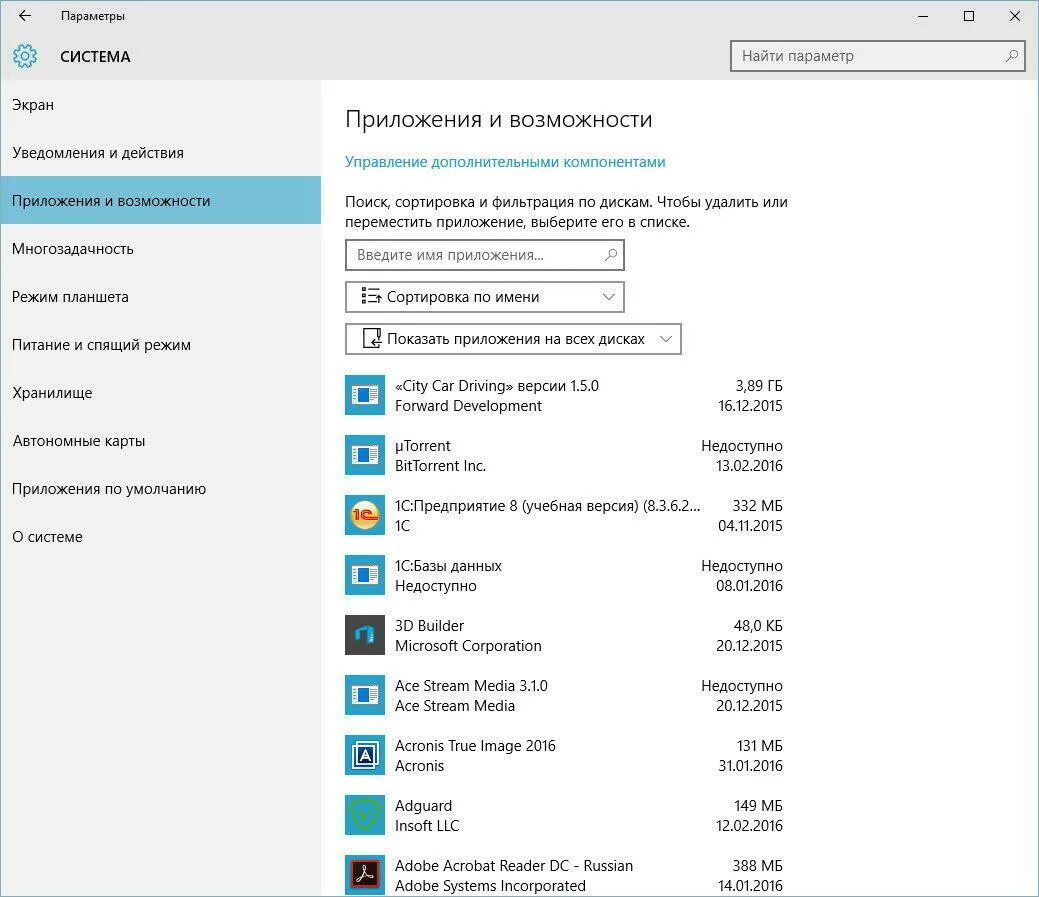The height and width of the screenshot is (897, 1039).
Task: Click the publisher Adobe Systems Incorporated
Action: point(490,885)
